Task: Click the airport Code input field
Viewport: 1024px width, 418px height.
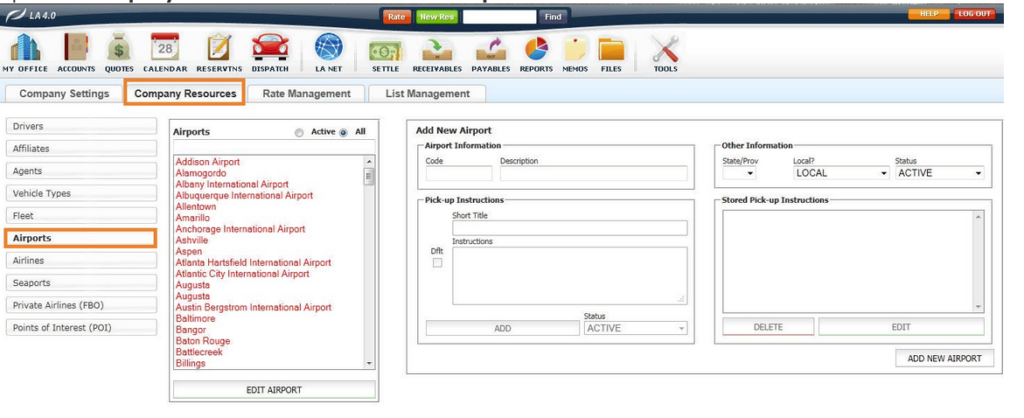Action: click(x=458, y=173)
